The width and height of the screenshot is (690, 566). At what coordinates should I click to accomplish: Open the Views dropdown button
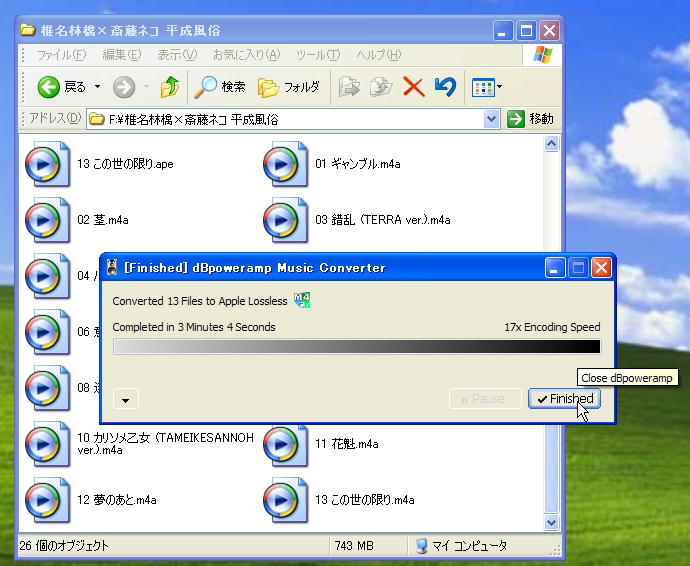[487, 87]
